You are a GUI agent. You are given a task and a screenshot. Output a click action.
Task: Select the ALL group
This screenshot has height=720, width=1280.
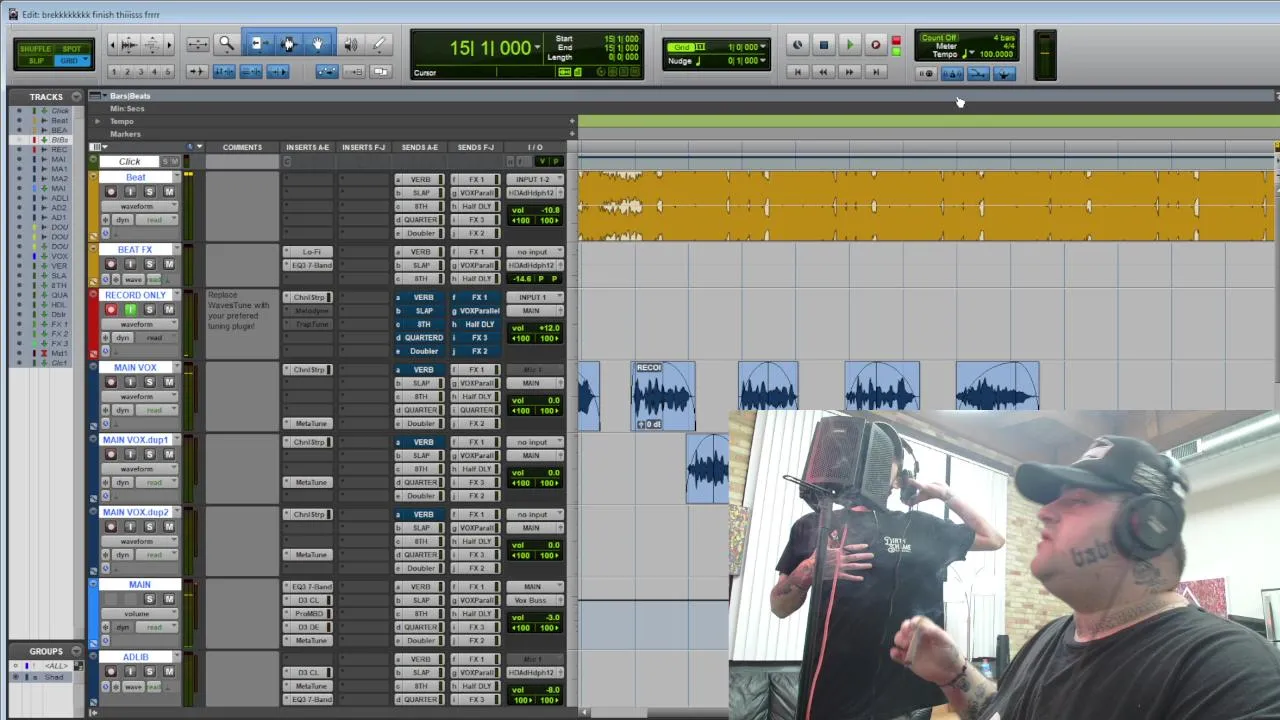click(57, 666)
